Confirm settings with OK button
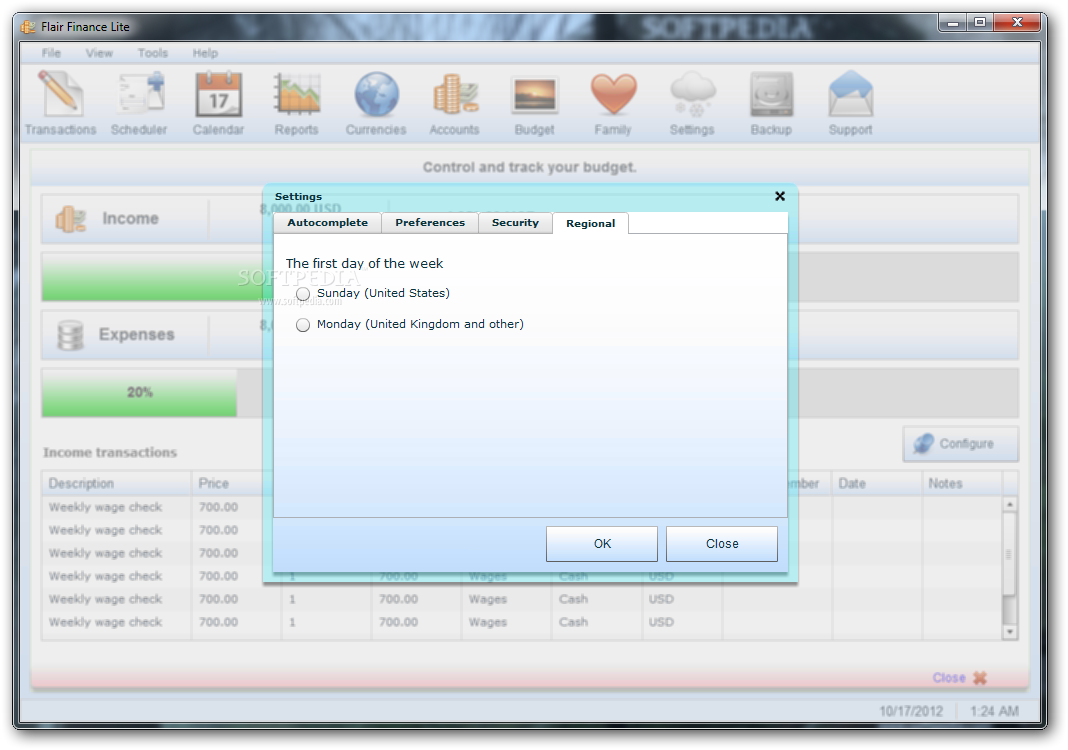This screenshot has height=750, width=1068. pos(602,544)
